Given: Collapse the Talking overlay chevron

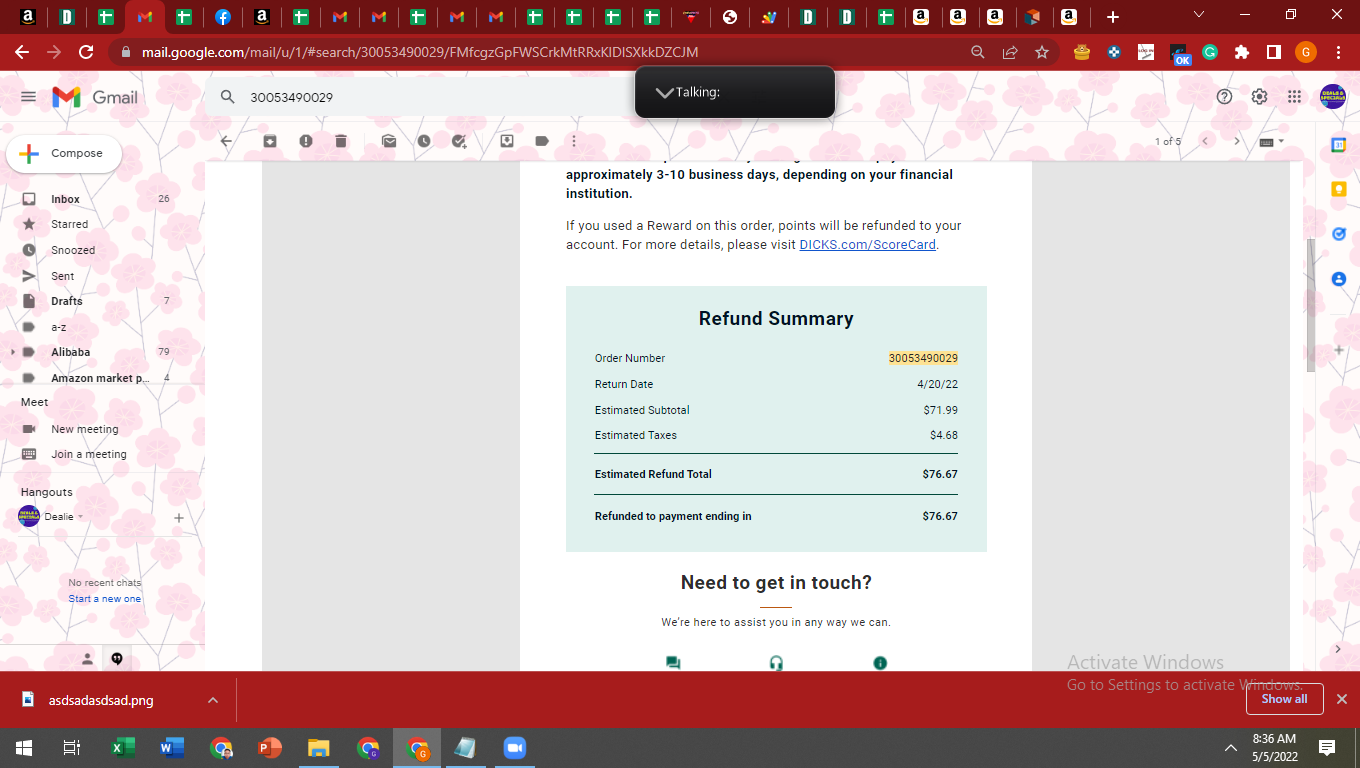Looking at the screenshot, I should pyautogui.click(x=664, y=92).
